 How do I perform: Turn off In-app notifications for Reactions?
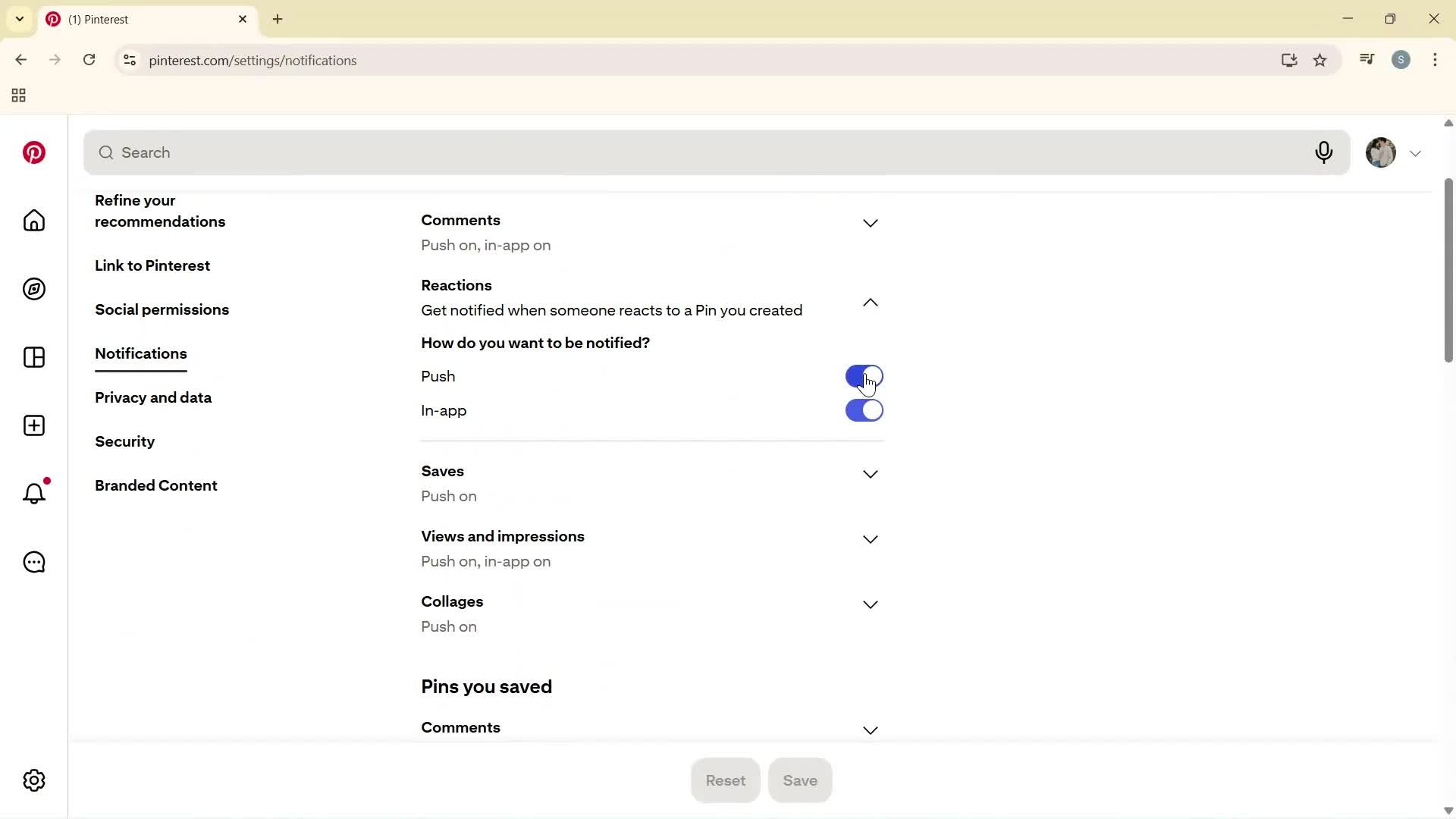864,410
